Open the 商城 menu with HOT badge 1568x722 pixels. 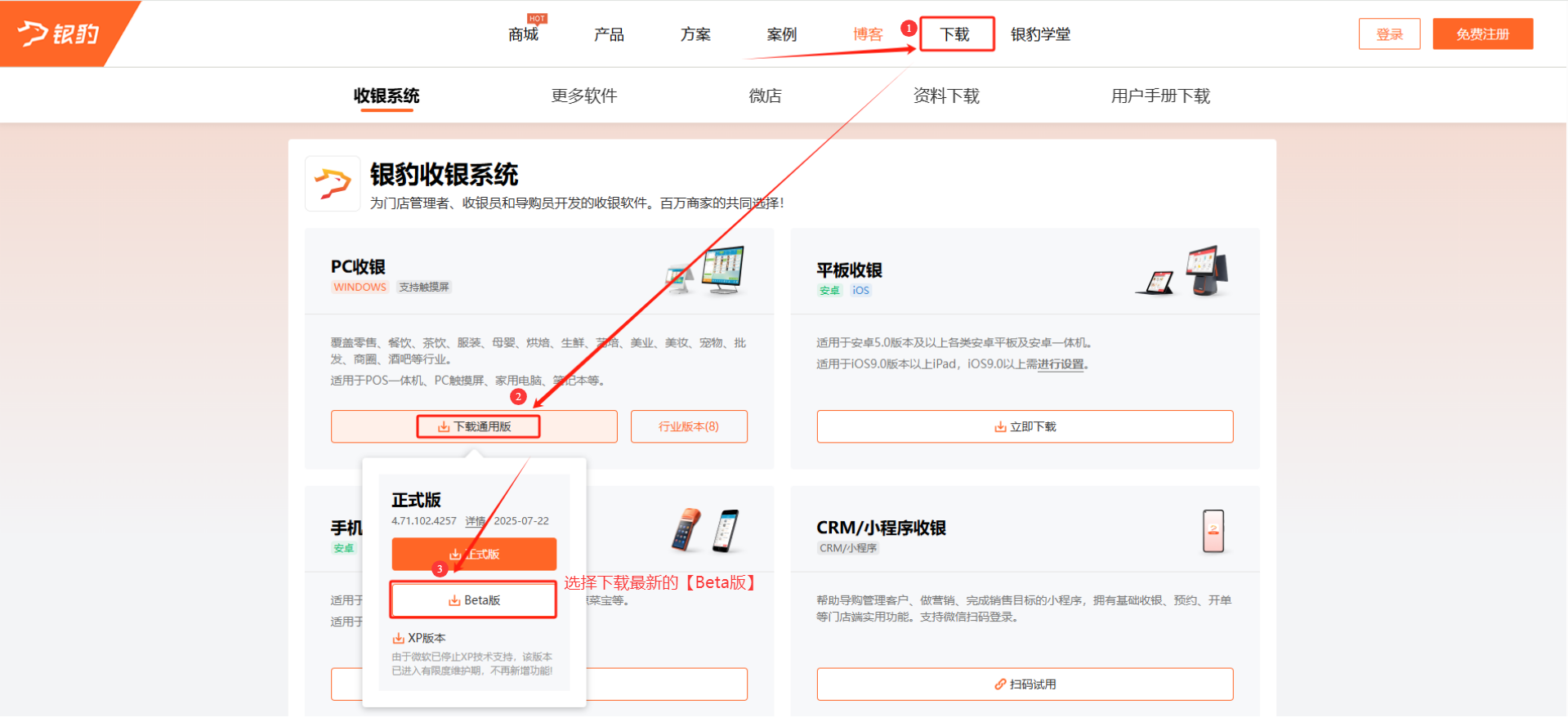pos(523,34)
